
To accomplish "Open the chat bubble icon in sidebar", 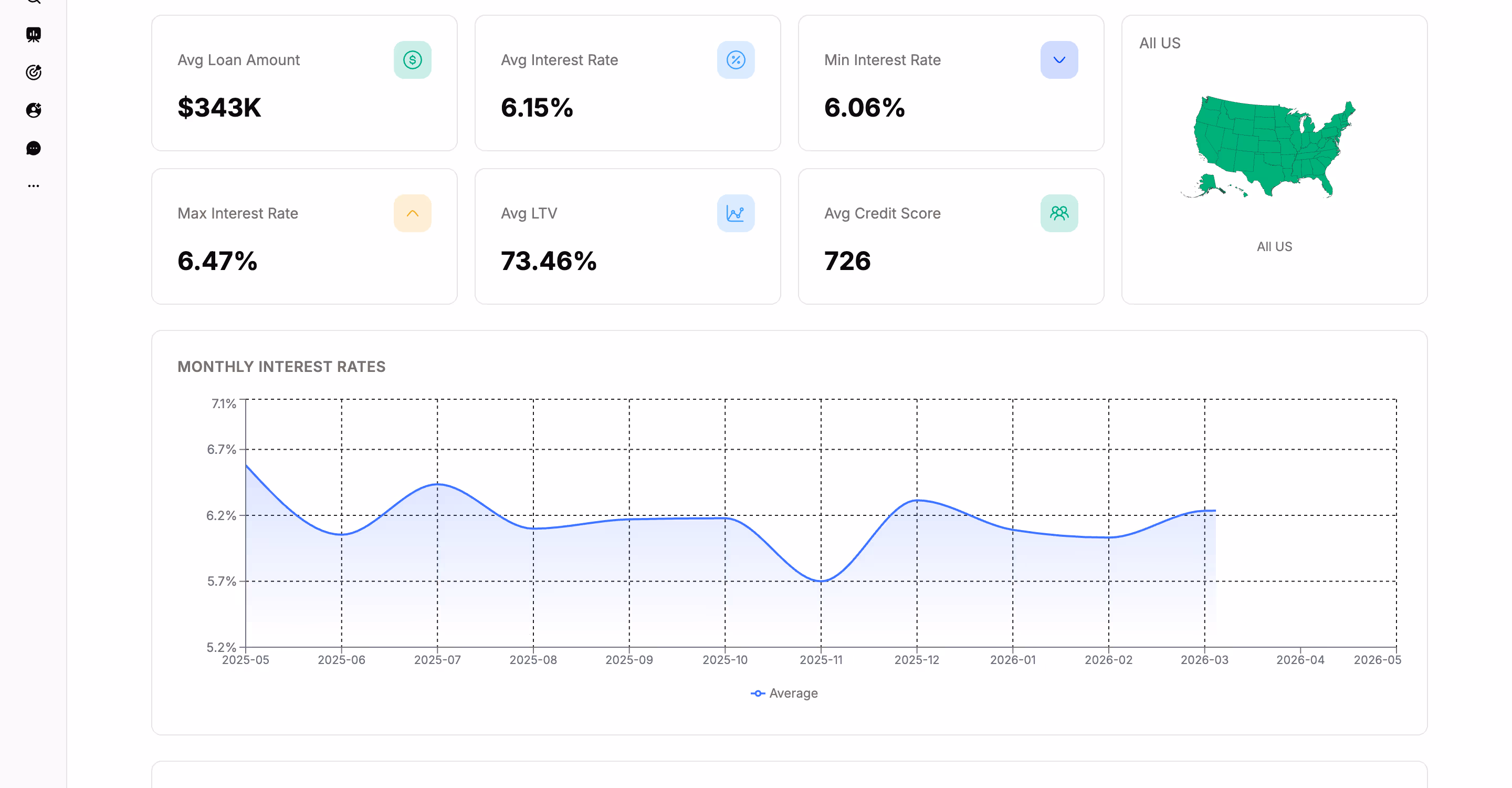I will point(34,148).
